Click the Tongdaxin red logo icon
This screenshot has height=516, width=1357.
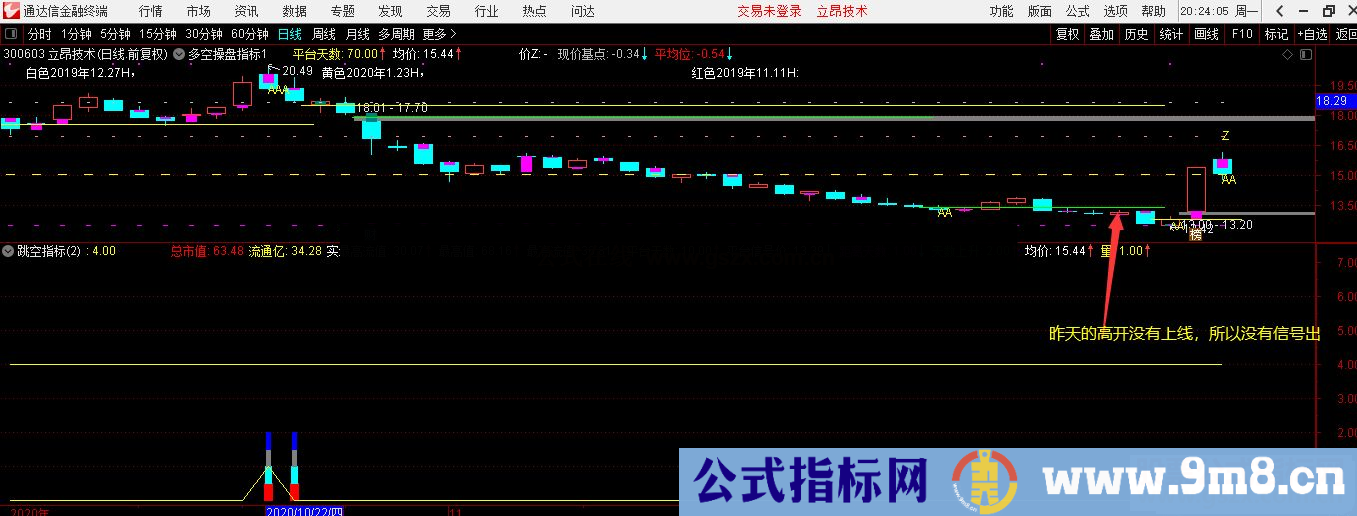(x=11, y=11)
